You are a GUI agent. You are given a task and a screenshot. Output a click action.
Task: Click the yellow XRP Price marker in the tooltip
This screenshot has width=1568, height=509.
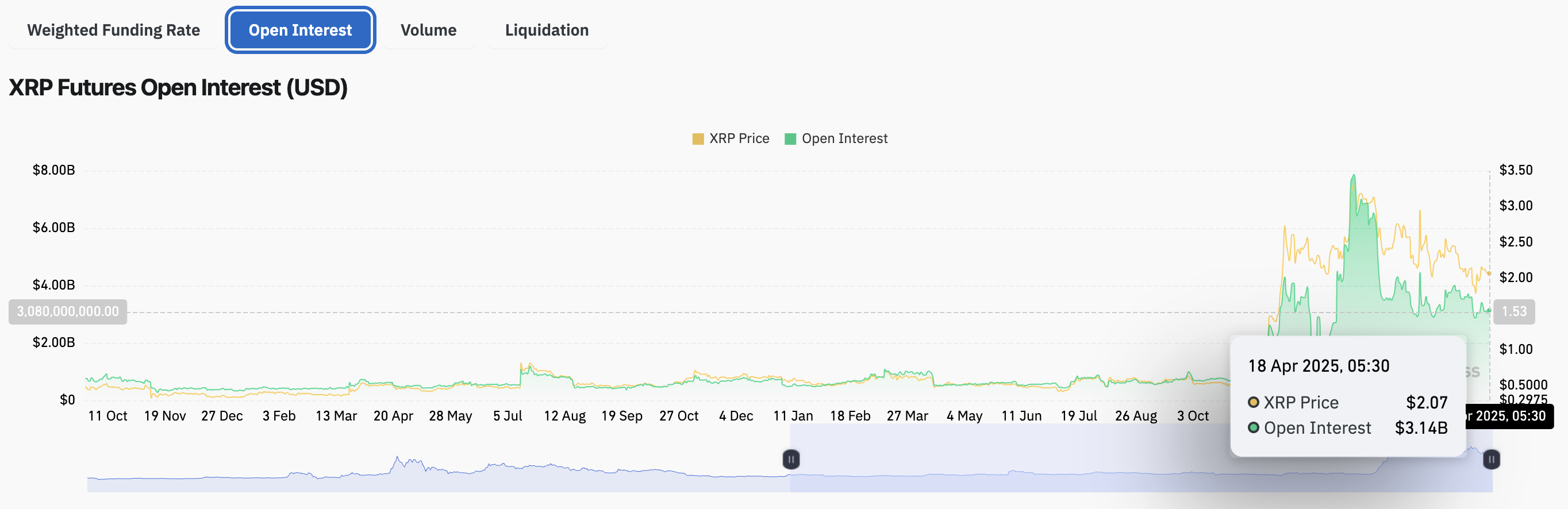1253,402
